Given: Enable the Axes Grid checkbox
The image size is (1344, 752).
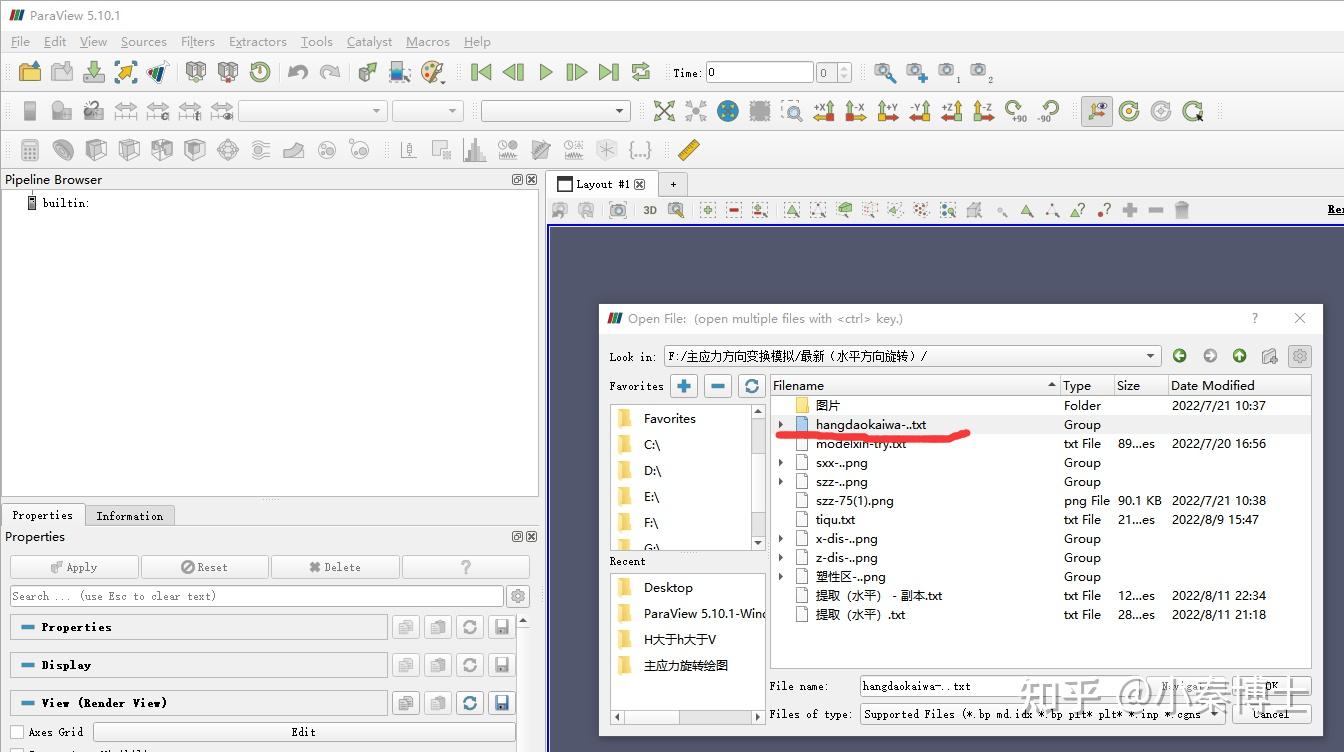Looking at the screenshot, I should coord(17,732).
